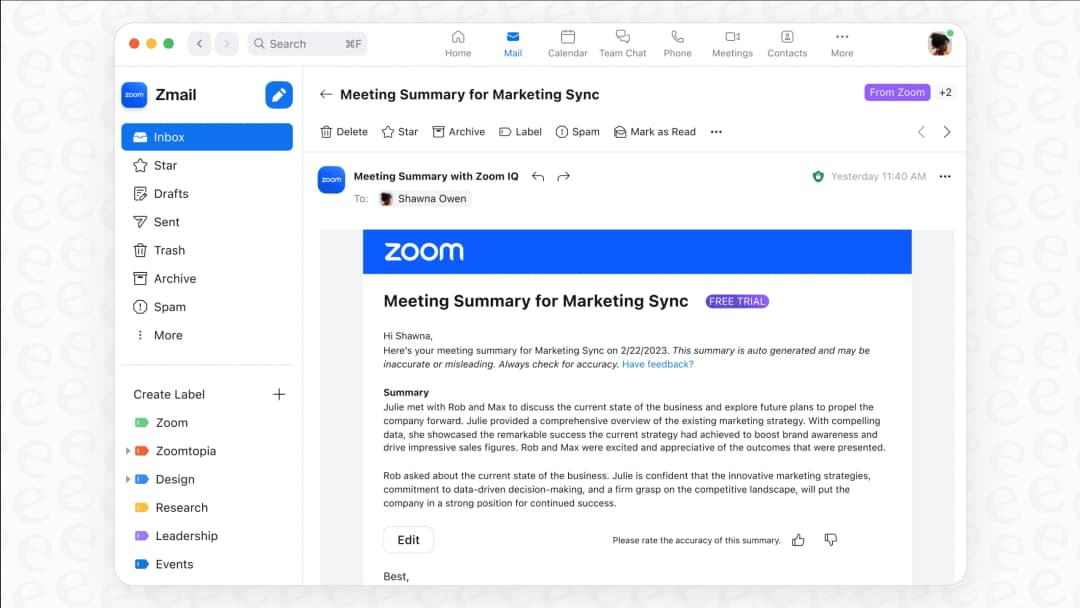Click the Edit summary button
The width and height of the screenshot is (1080, 608).
click(408, 540)
